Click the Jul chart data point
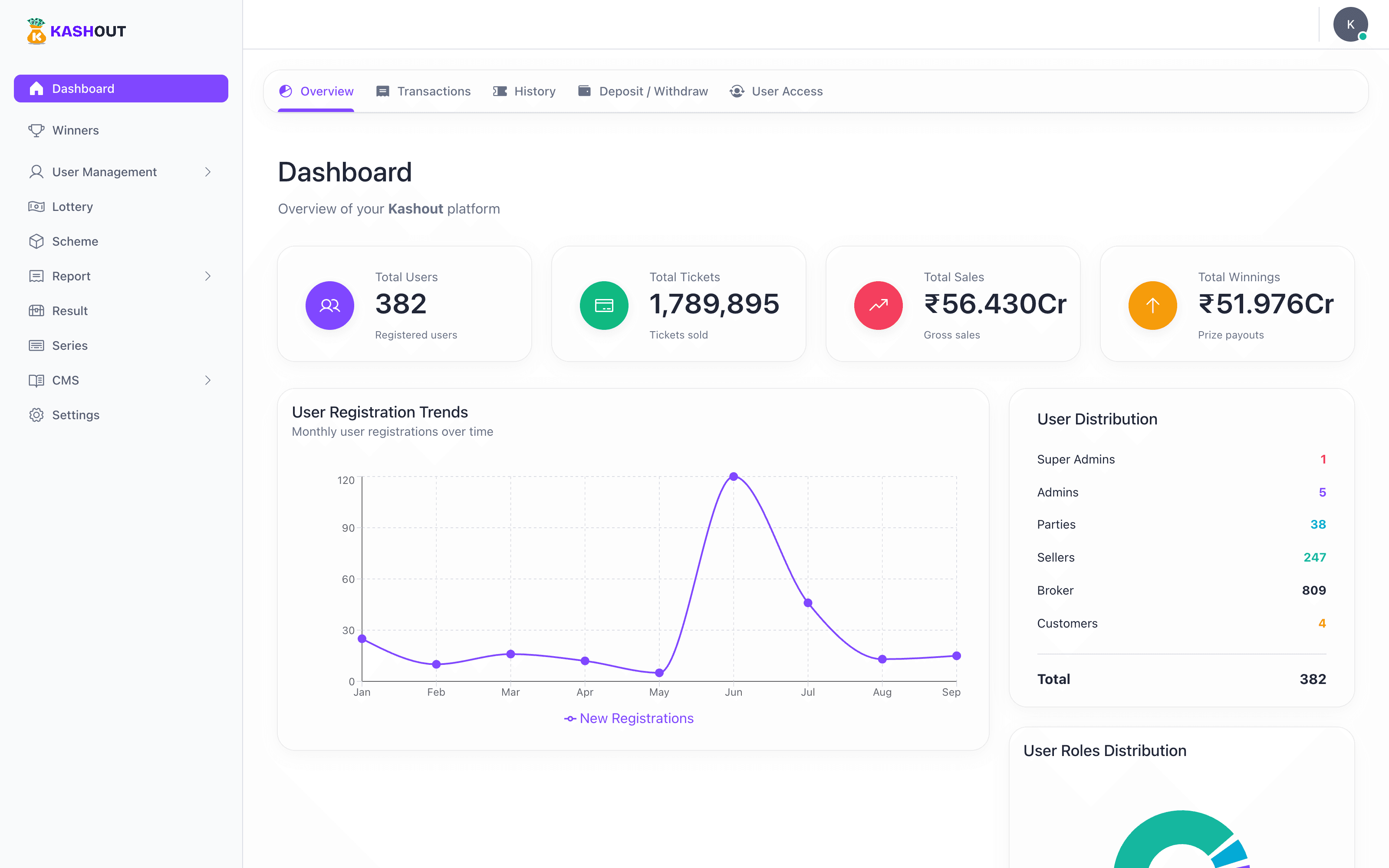This screenshot has width=1389, height=868. tap(807, 603)
